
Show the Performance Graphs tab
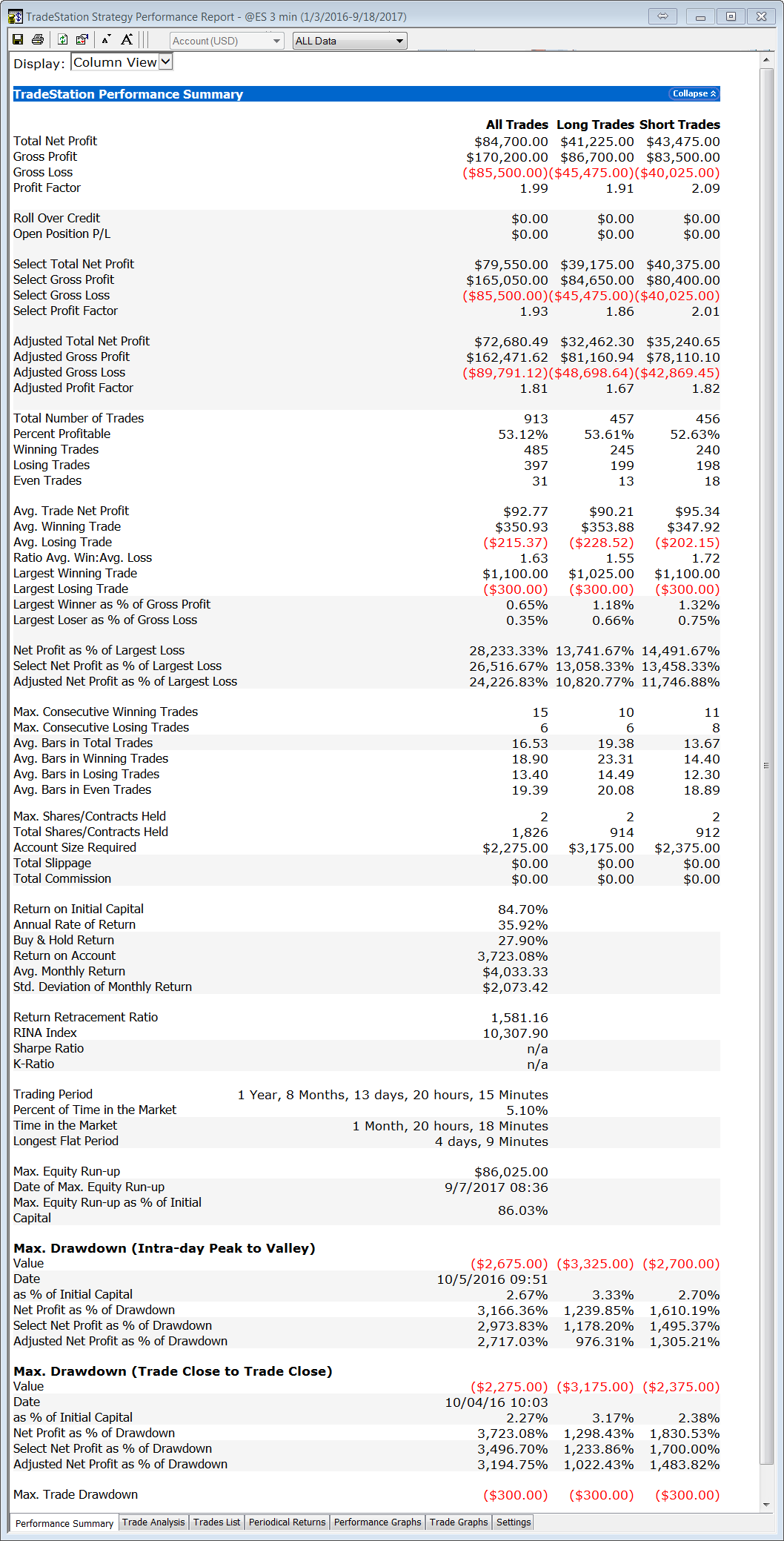[x=377, y=1522]
